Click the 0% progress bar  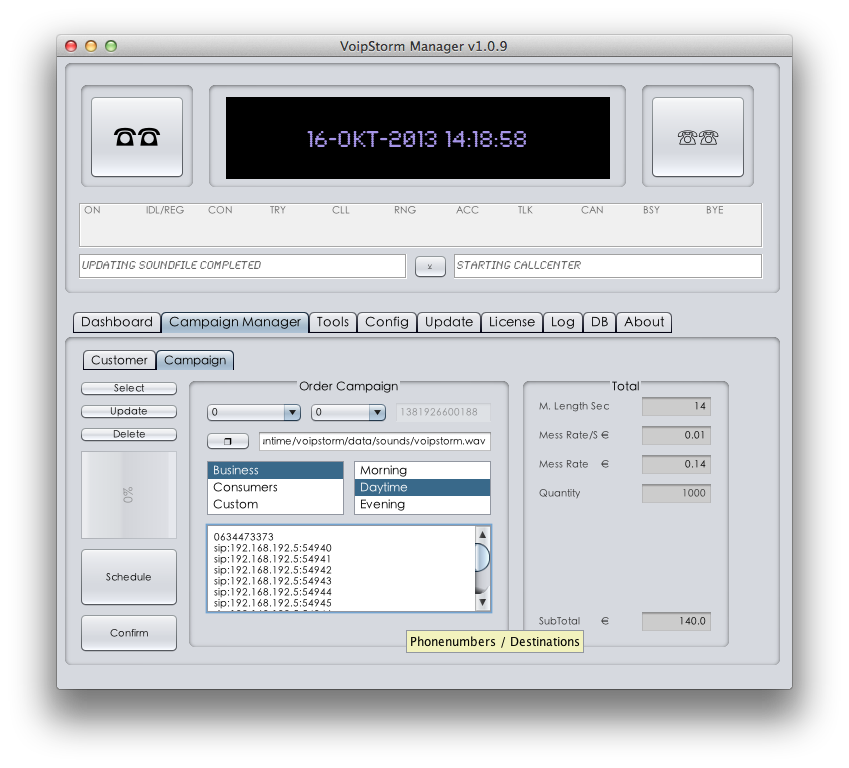[x=129, y=495]
